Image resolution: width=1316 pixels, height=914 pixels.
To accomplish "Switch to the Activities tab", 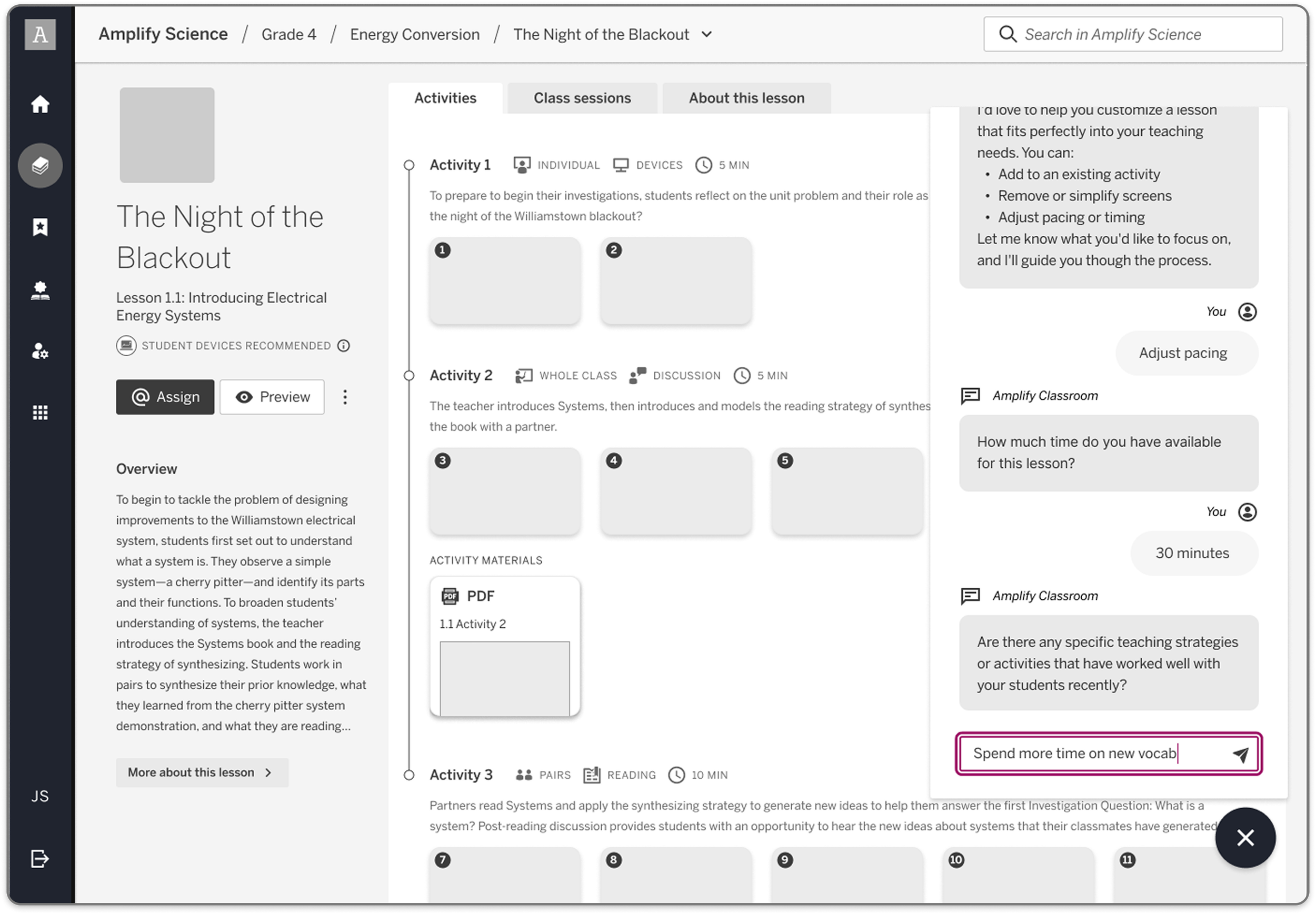I will point(445,98).
